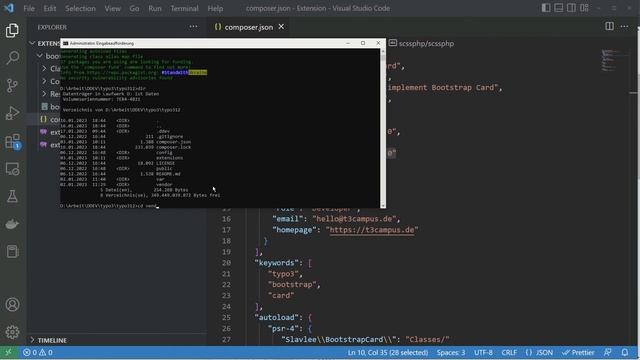
Task: Click Ln 10, Col 35 cursor position status
Action: pos(388,352)
